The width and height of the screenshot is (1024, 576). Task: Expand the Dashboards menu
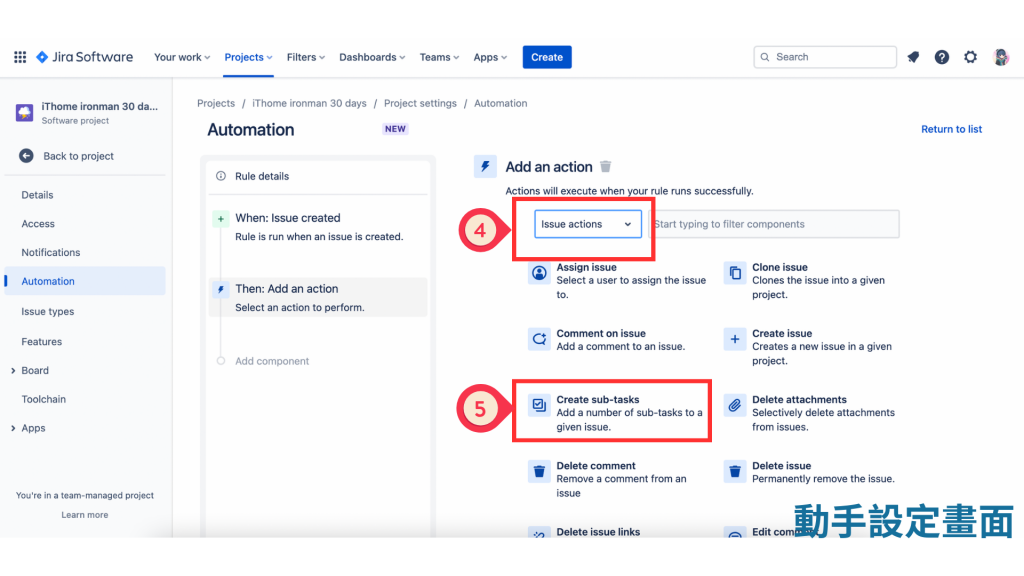coord(372,57)
